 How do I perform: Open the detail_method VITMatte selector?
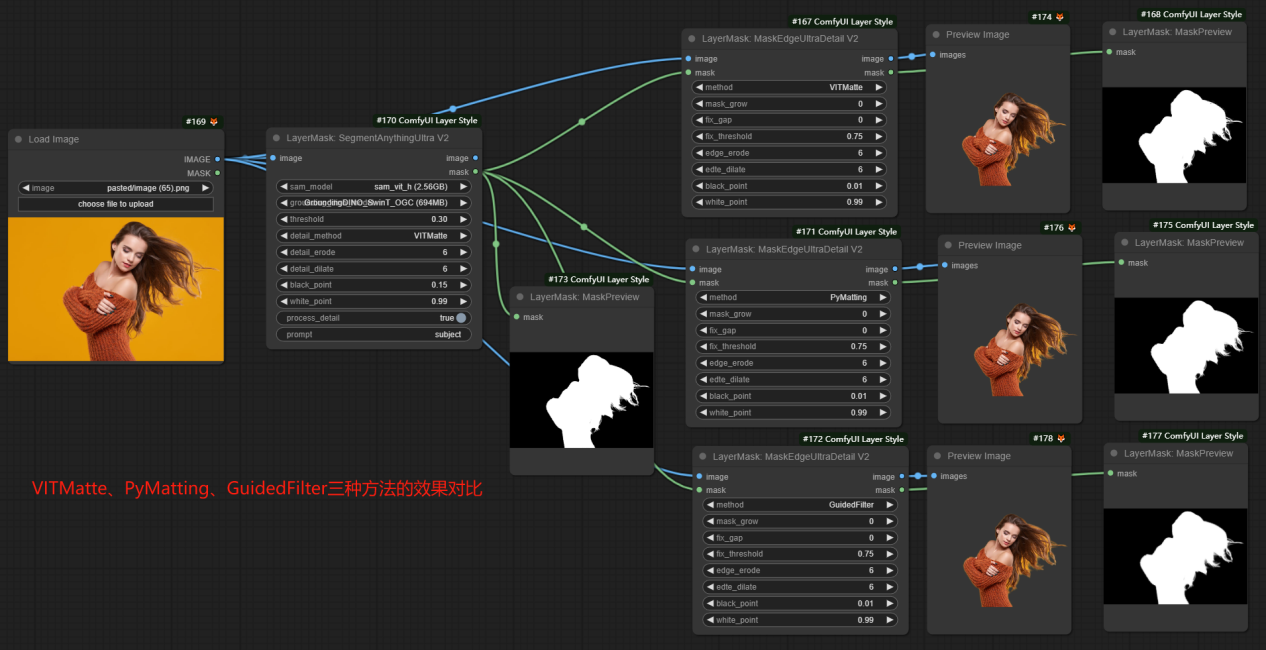373,236
